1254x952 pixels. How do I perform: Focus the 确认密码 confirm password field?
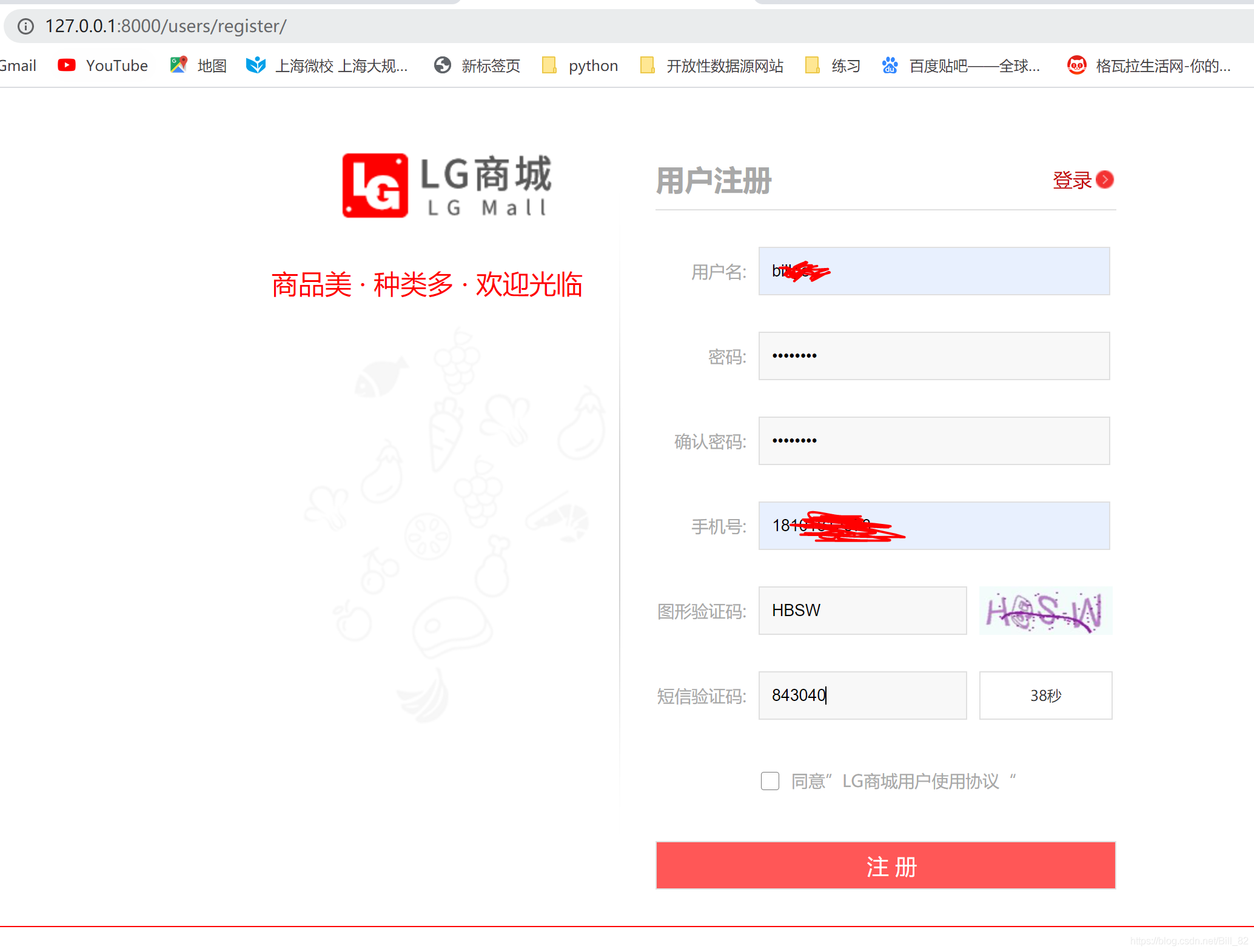coord(934,441)
